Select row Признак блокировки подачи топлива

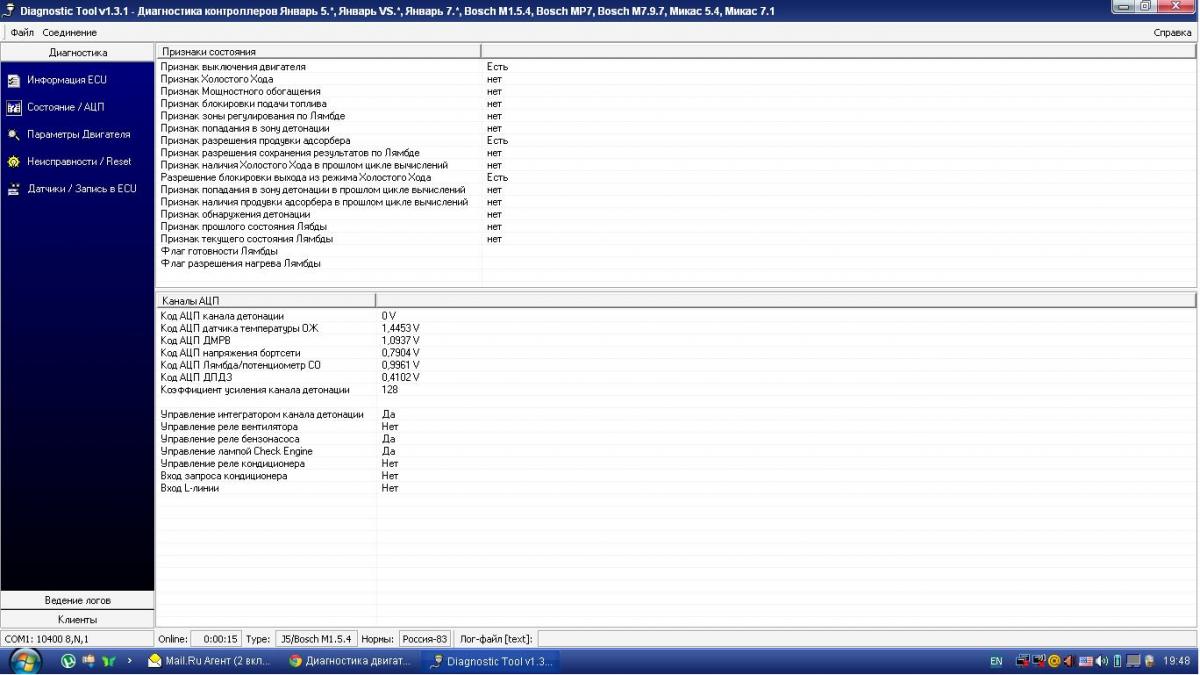click(676, 103)
